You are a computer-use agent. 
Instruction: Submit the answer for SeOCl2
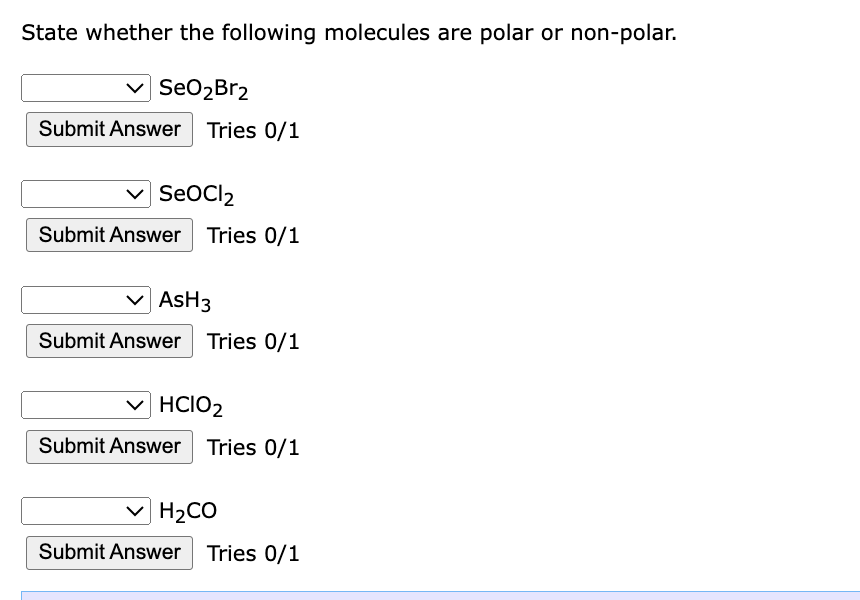pos(109,235)
